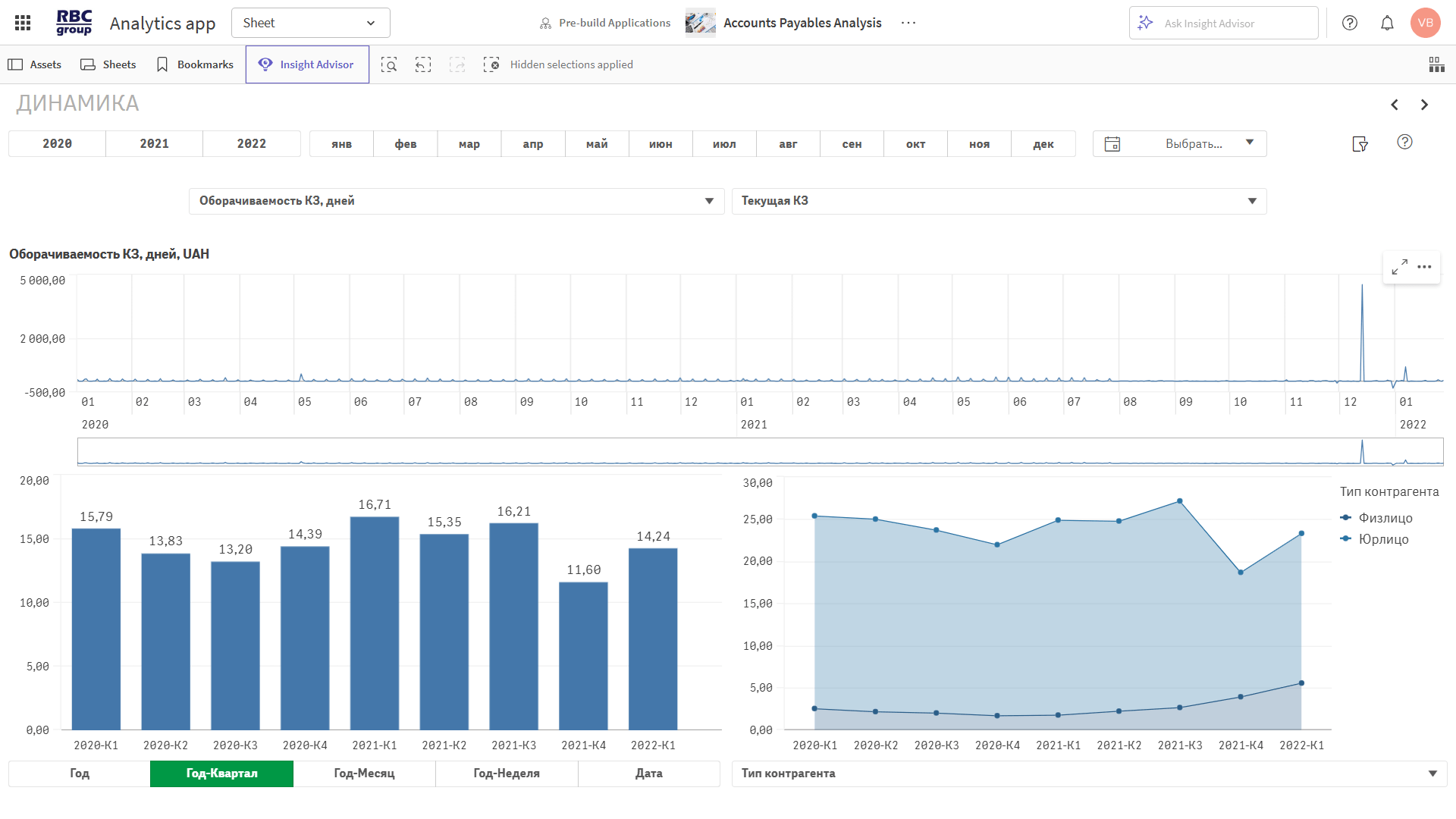
Task: Activate the smart search selection icon
Action: tap(389, 64)
